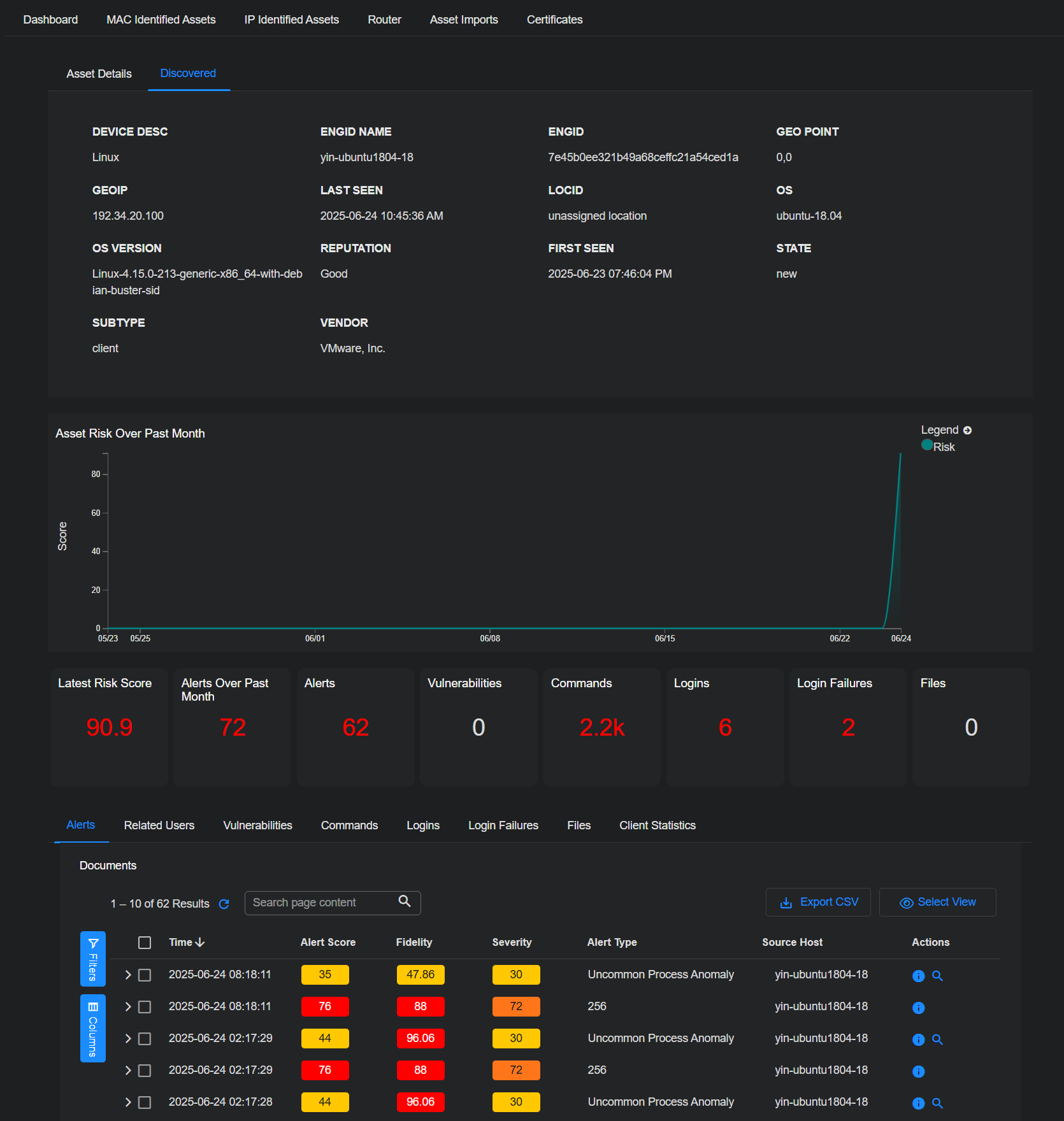Click the Select View button
This screenshot has width=1064, height=1121.
pyautogui.click(x=937, y=903)
